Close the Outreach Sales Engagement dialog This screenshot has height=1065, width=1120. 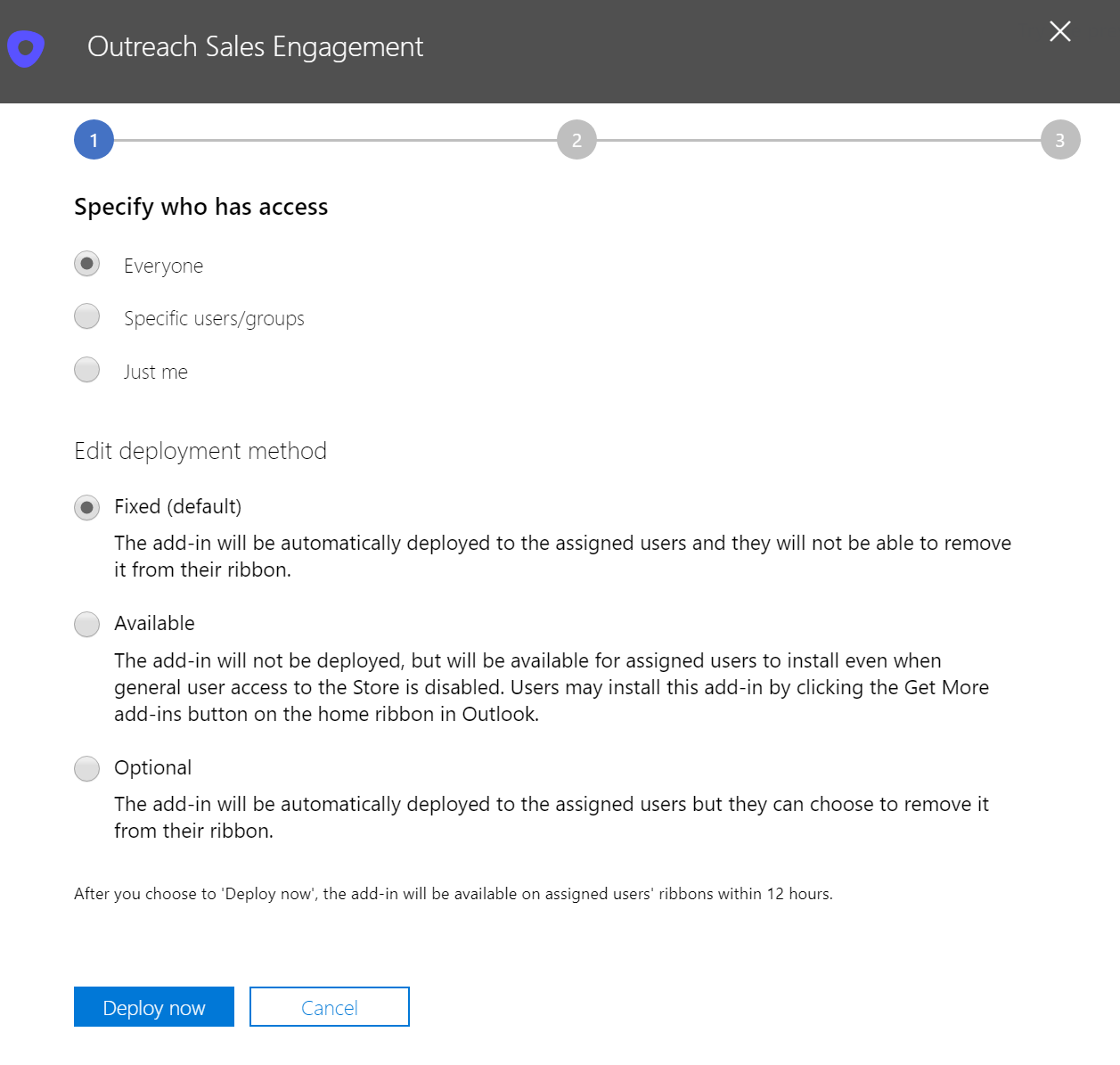coord(1060,31)
